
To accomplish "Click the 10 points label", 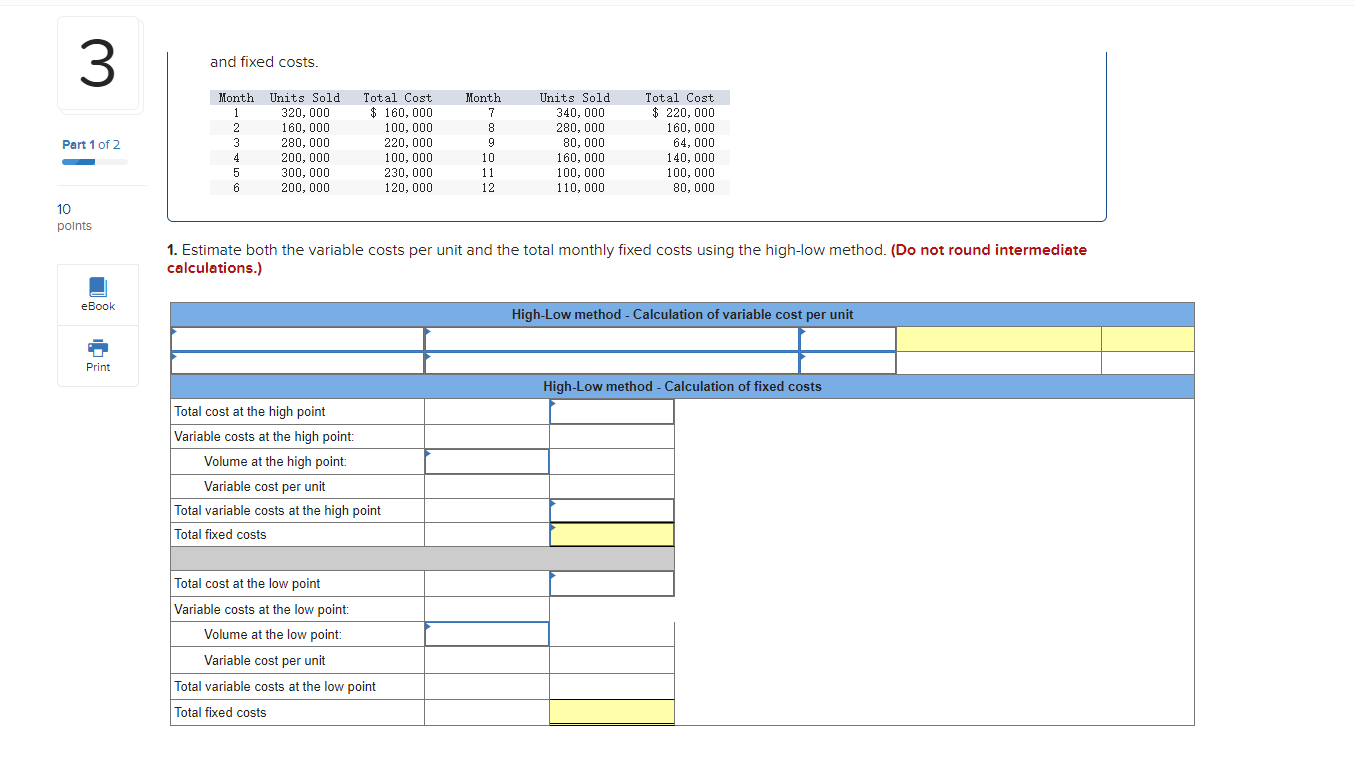I will tap(74, 217).
